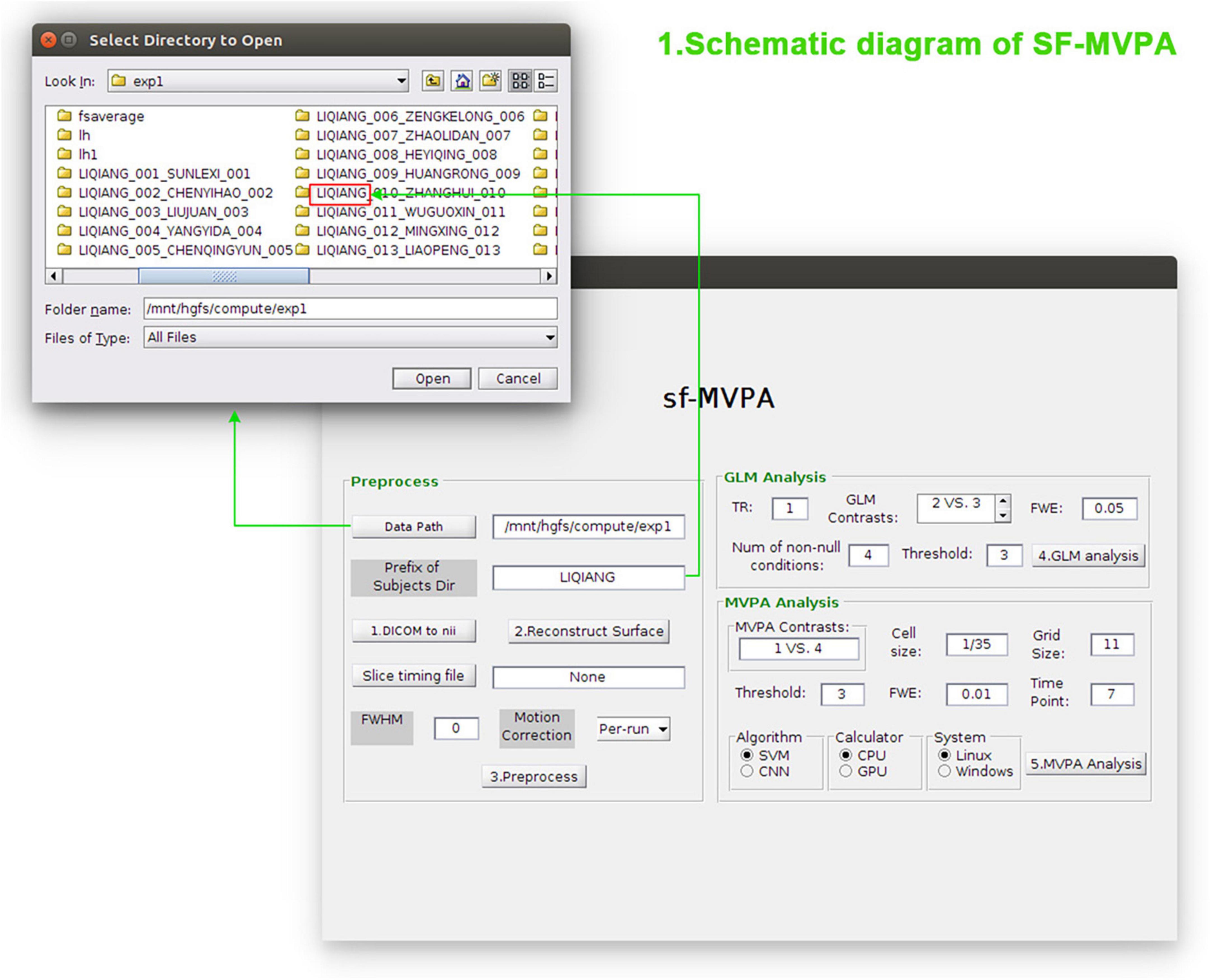This screenshot has width=1210, height=980.
Task: Click the Cell size 1/35 field
Action: [x=977, y=644]
